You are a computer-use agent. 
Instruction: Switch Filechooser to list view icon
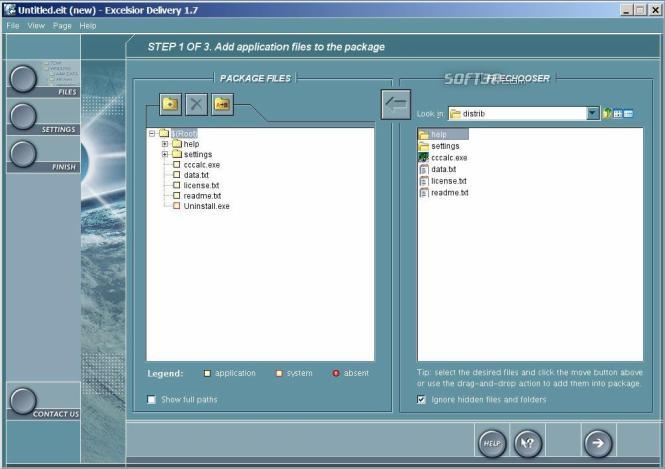point(618,114)
